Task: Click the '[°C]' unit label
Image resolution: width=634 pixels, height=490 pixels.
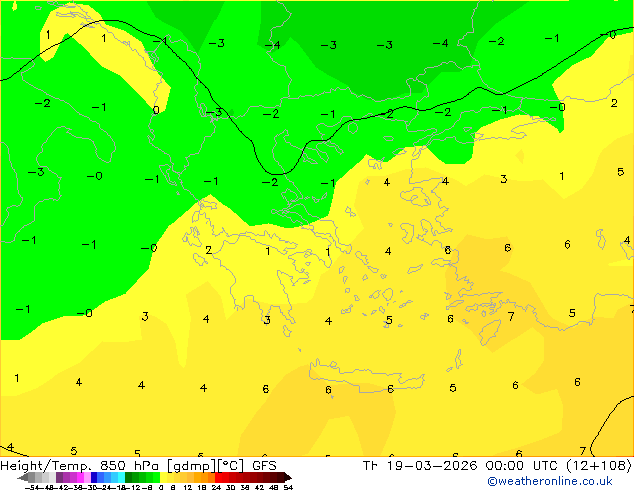Action: click(231, 466)
